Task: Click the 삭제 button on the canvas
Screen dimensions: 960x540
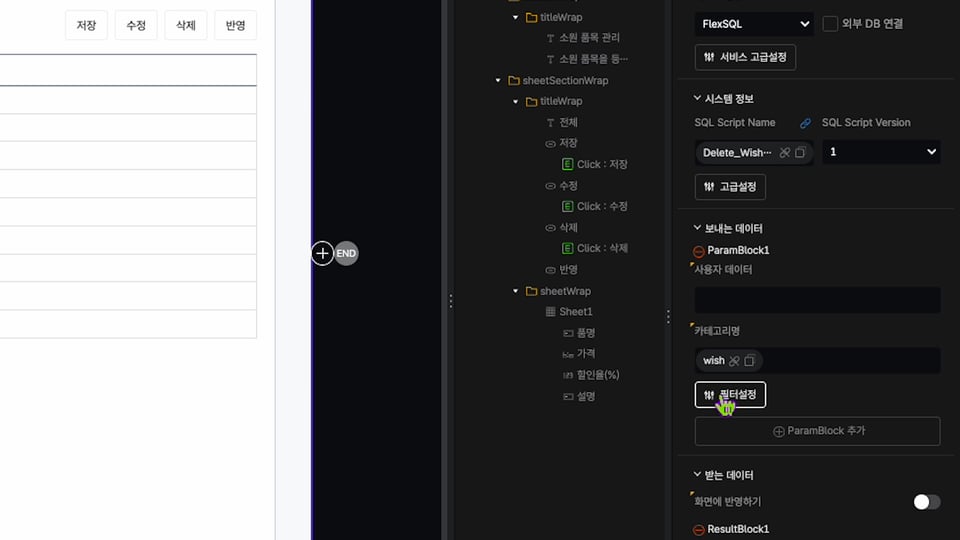Action: pyautogui.click(x=186, y=25)
